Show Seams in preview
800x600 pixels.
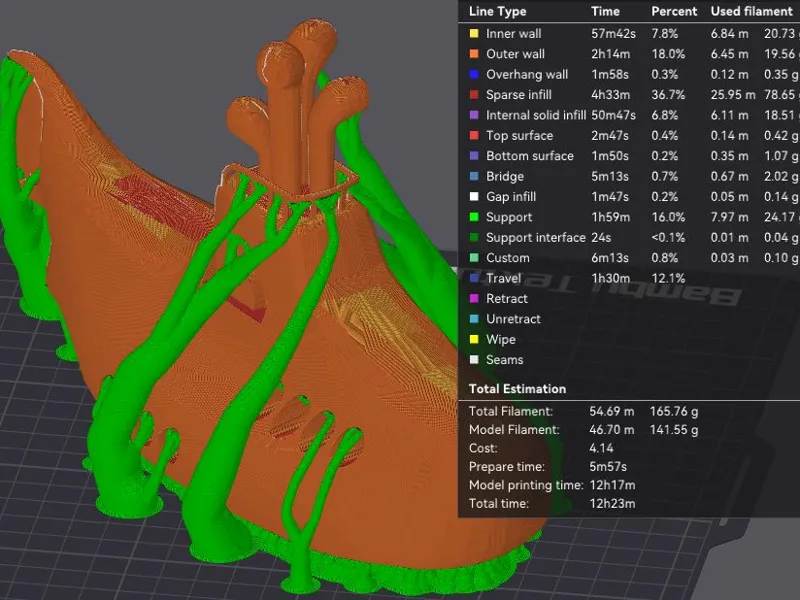tap(504, 360)
